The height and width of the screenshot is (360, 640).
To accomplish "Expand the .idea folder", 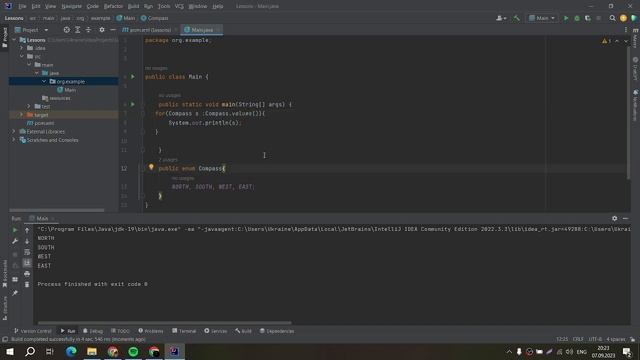I will click(22, 48).
